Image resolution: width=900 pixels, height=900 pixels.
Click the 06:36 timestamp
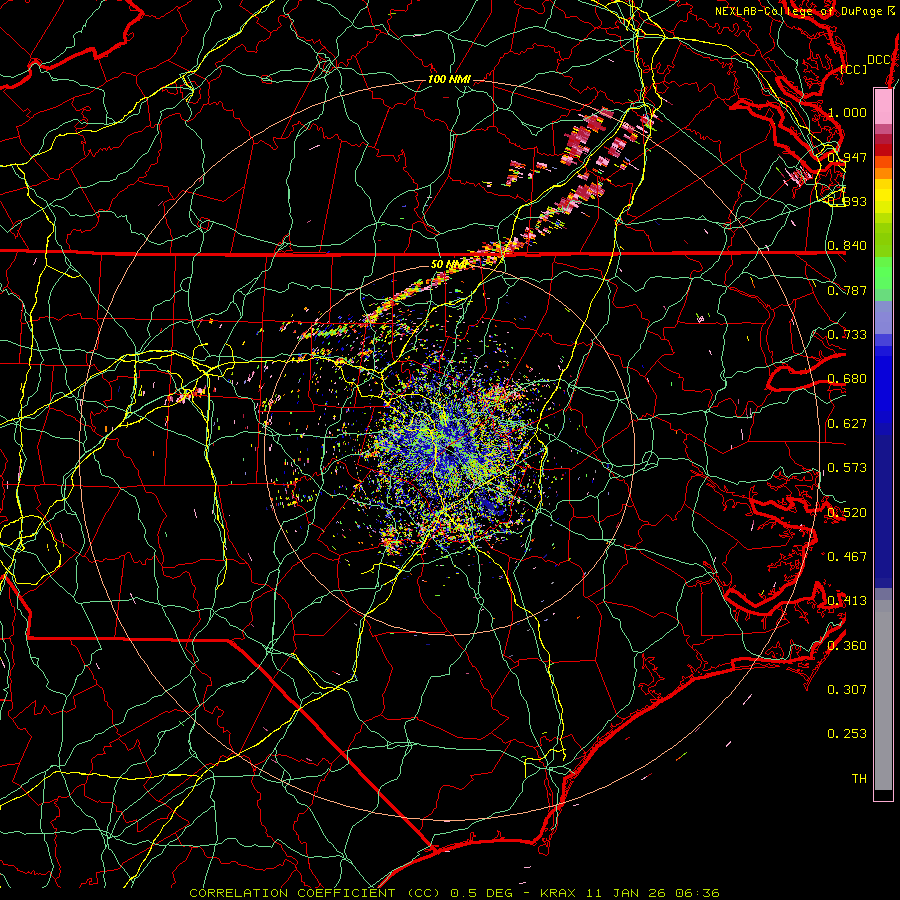(697, 893)
